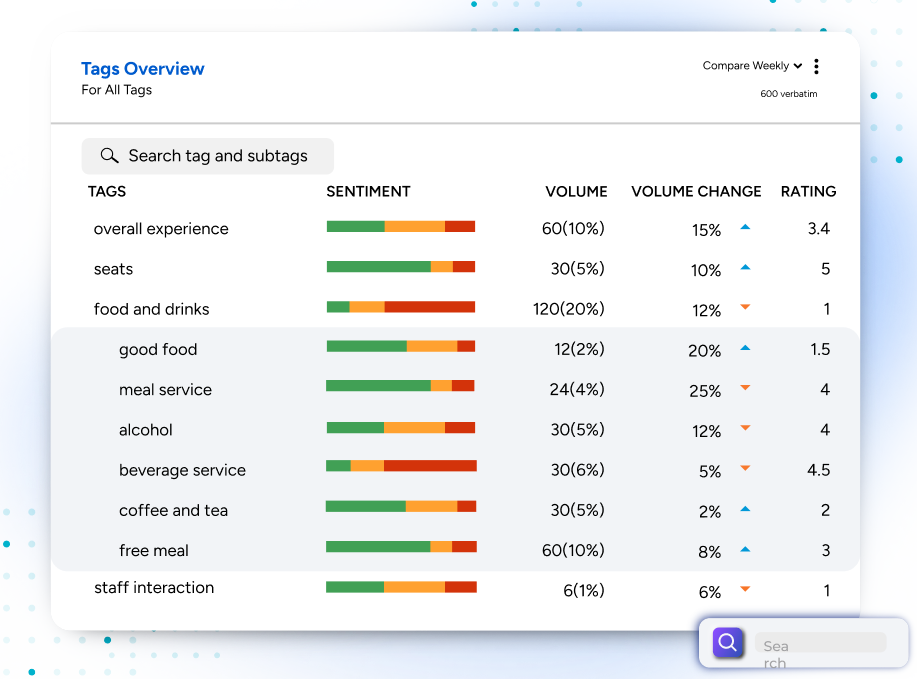Collapse the food and drinks subtag list
Image resolution: width=917 pixels, height=679 pixels.
pyautogui.click(x=153, y=309)
